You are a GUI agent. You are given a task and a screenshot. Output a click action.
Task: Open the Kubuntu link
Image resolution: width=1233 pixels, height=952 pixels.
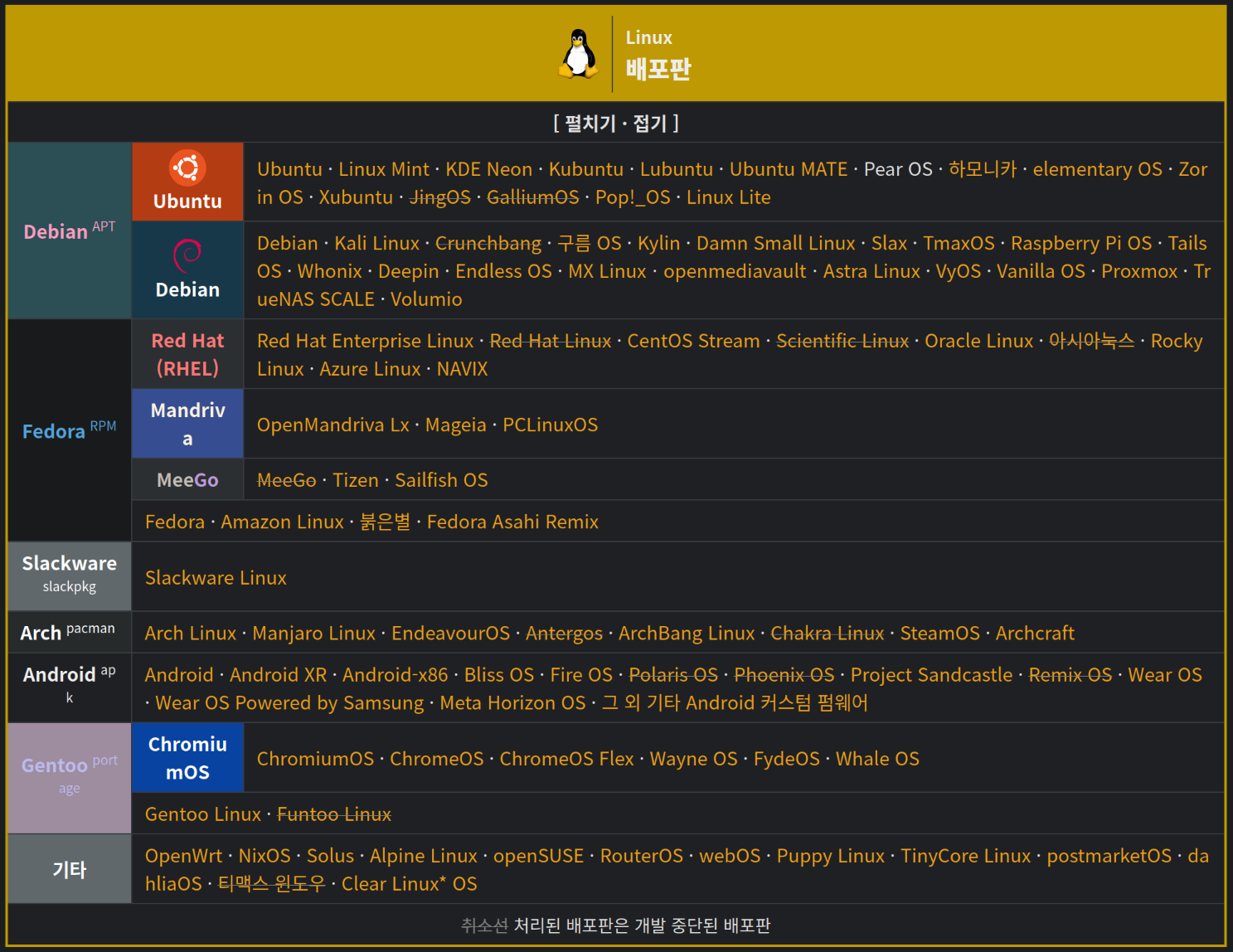click(x=586, y=169)
